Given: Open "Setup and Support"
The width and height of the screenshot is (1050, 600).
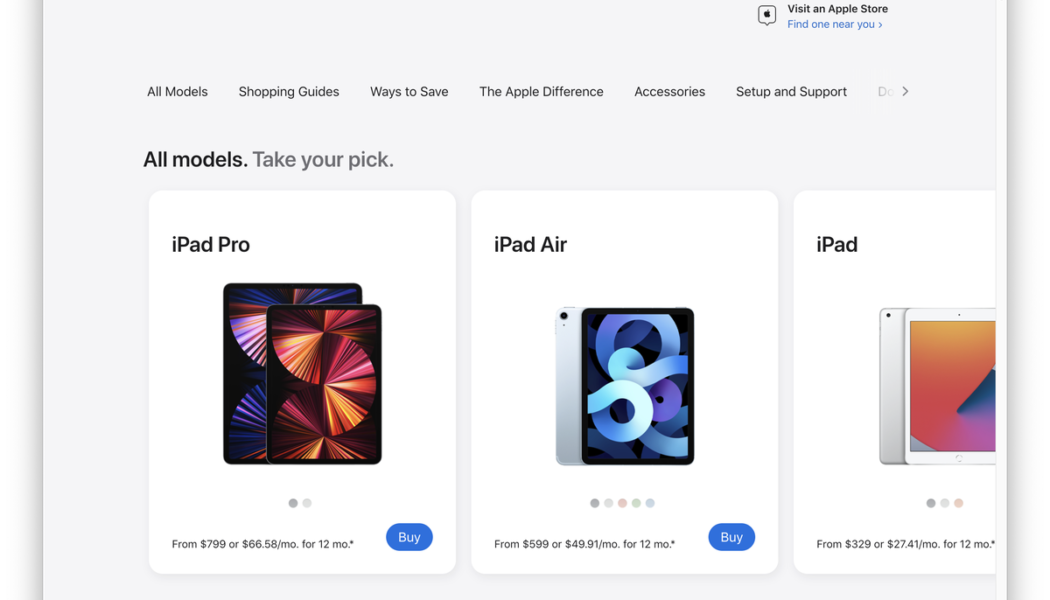Looking at the screenshot, I should [x=791, y=91].
